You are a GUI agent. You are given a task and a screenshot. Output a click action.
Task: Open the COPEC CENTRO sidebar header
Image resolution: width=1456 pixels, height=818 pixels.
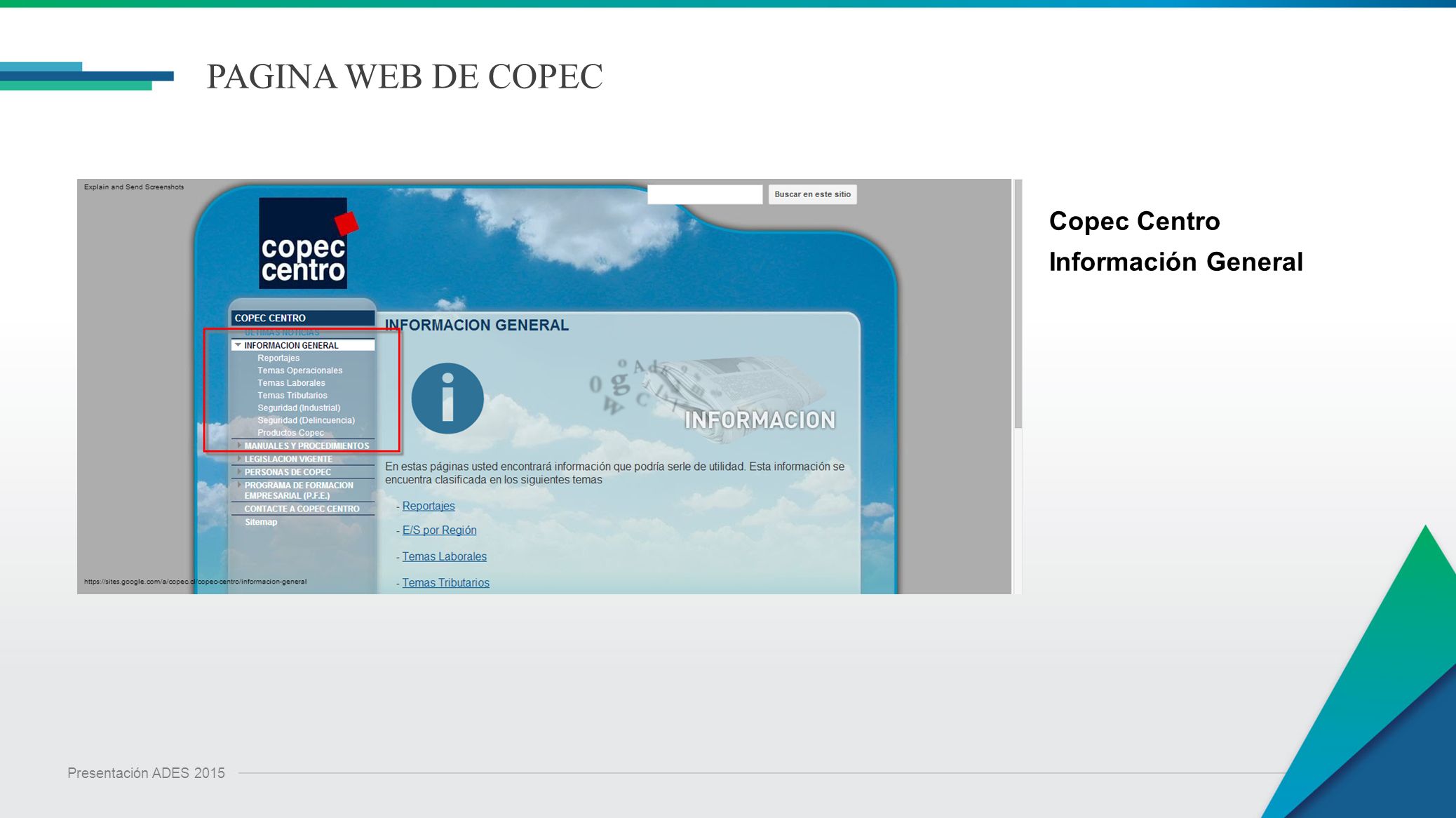click(x=303, y=318)
